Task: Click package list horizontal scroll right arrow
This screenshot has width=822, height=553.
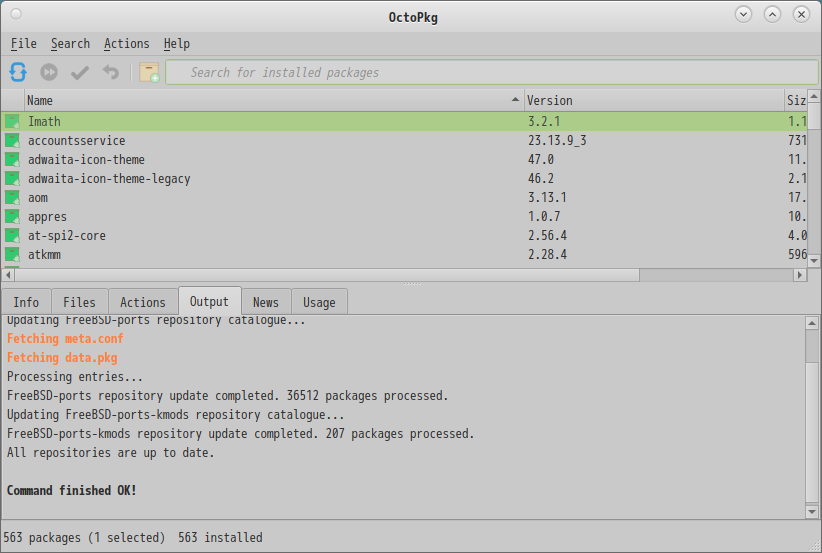Action: pyautogui.click(x=799, y=275)
